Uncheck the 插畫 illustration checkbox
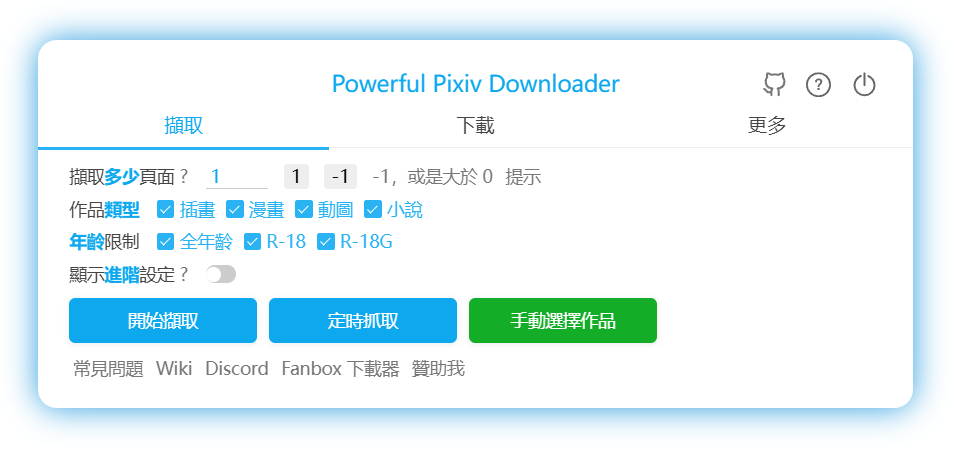Viewport: 954px width, 454px height. (165, 210)
